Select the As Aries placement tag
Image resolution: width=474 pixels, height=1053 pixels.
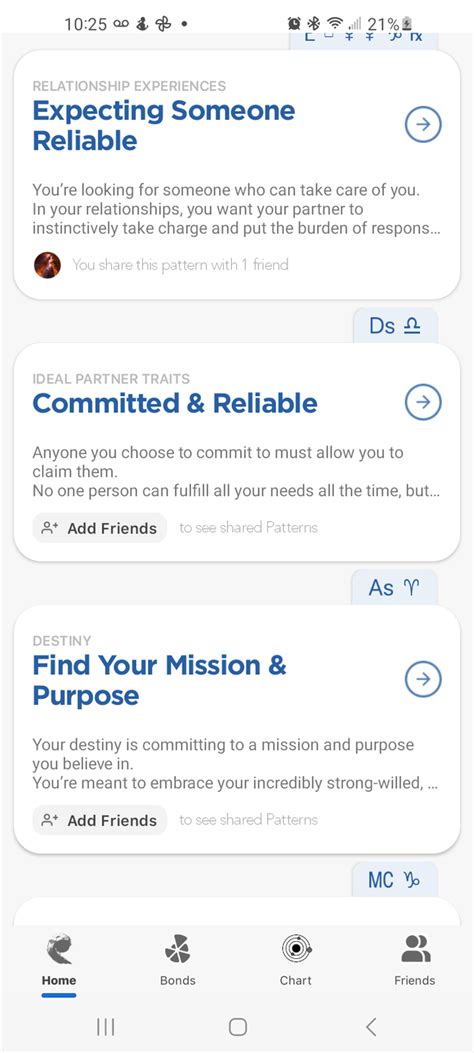[x=395, y=588]
